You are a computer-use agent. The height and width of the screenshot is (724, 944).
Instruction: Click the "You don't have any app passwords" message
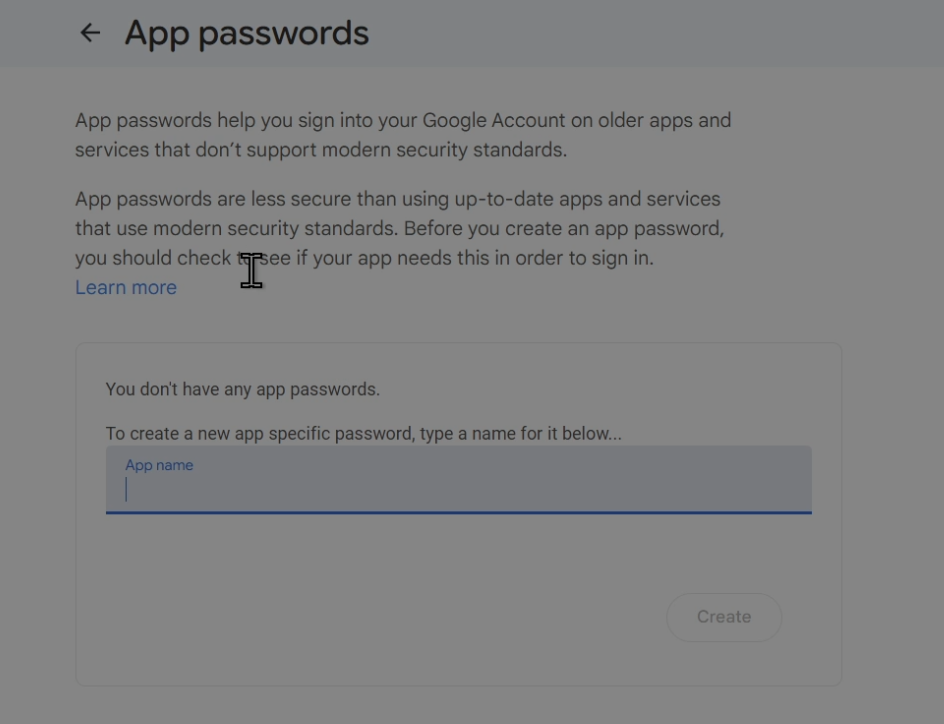(242, 389)
